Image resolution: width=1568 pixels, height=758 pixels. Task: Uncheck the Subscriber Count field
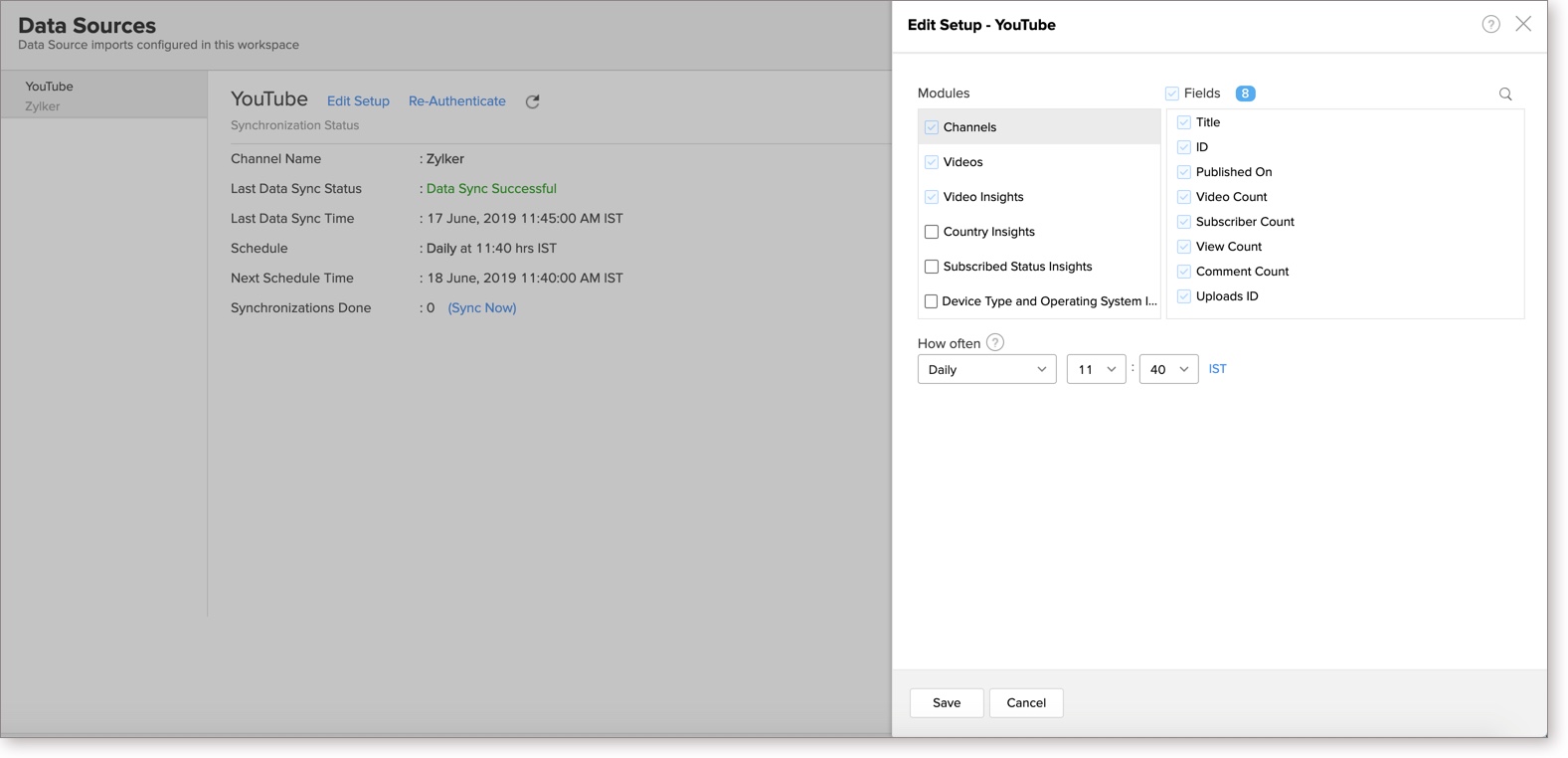point(1184,222)
